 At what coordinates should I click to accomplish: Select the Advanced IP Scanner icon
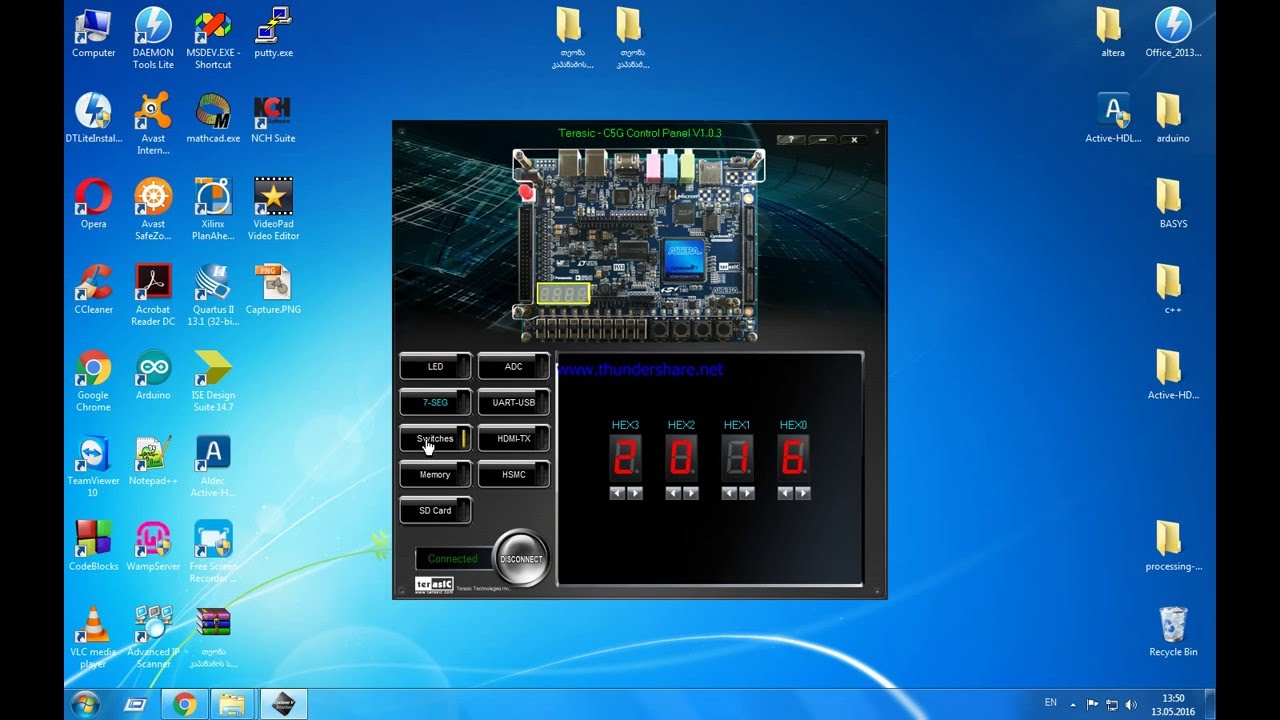click(153, 638)
